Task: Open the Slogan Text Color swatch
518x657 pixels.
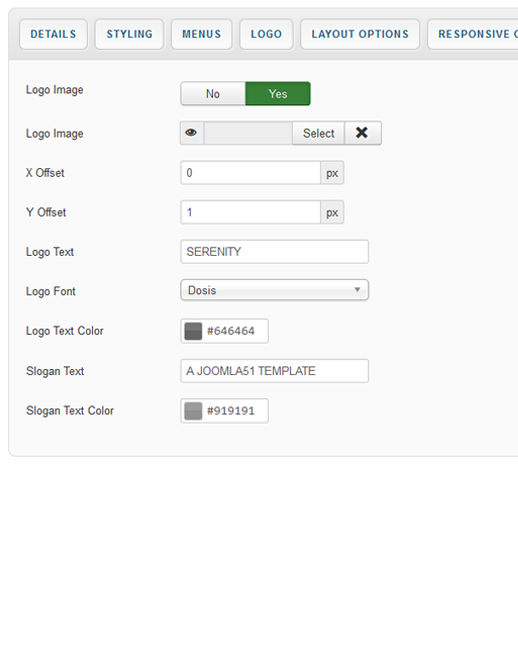Action: tap(193, 411)
